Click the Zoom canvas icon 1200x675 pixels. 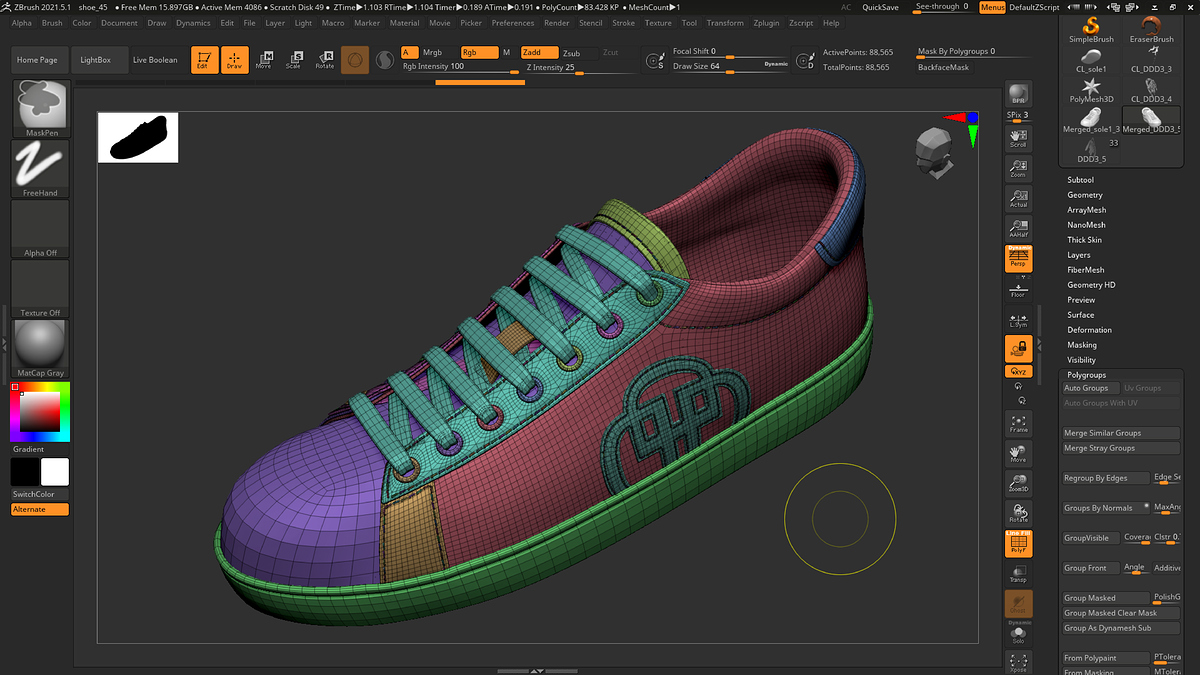[1019, 168]
